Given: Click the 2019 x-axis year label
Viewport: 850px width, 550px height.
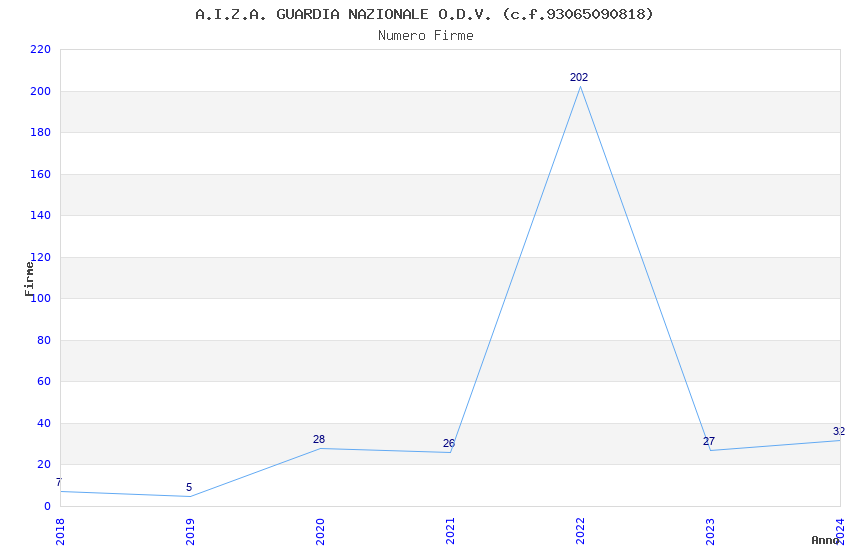Looking at the screenshot, I should click(x=190, y=532).
